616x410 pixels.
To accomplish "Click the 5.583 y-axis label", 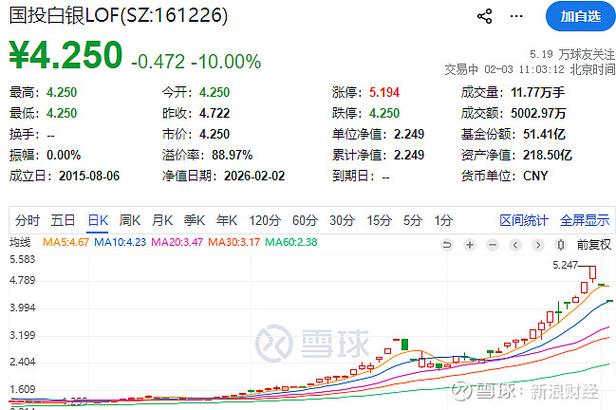I will tap(22, 259).
